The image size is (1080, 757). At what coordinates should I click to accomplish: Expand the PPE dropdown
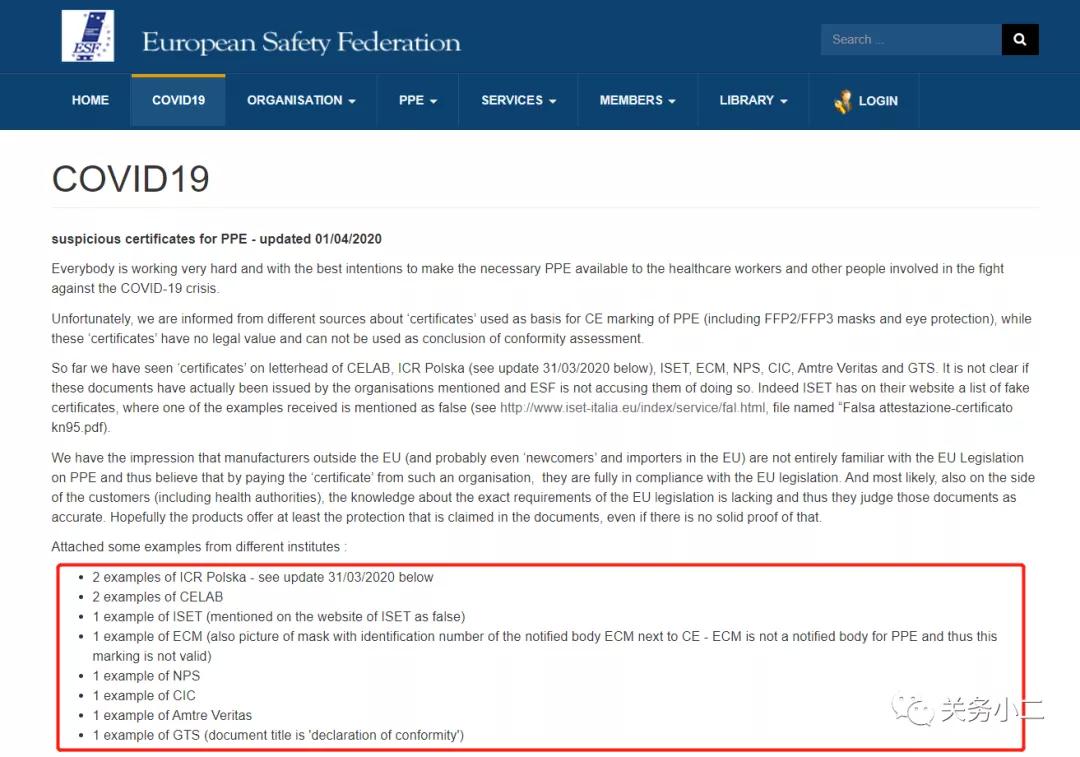[x=417, y=100]
